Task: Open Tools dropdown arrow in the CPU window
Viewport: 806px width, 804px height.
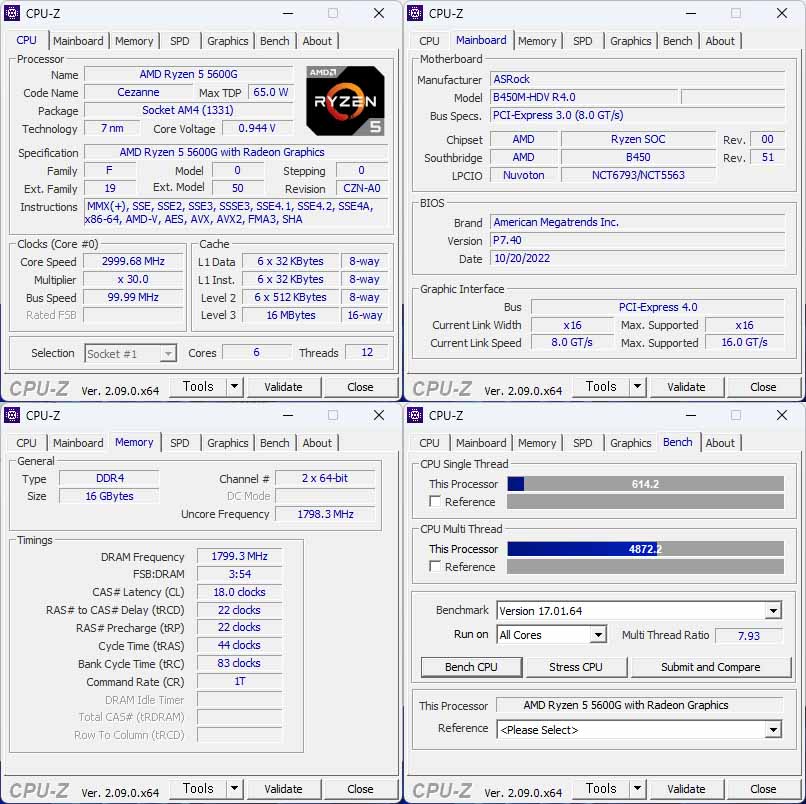Action: (x=234, y=387)
